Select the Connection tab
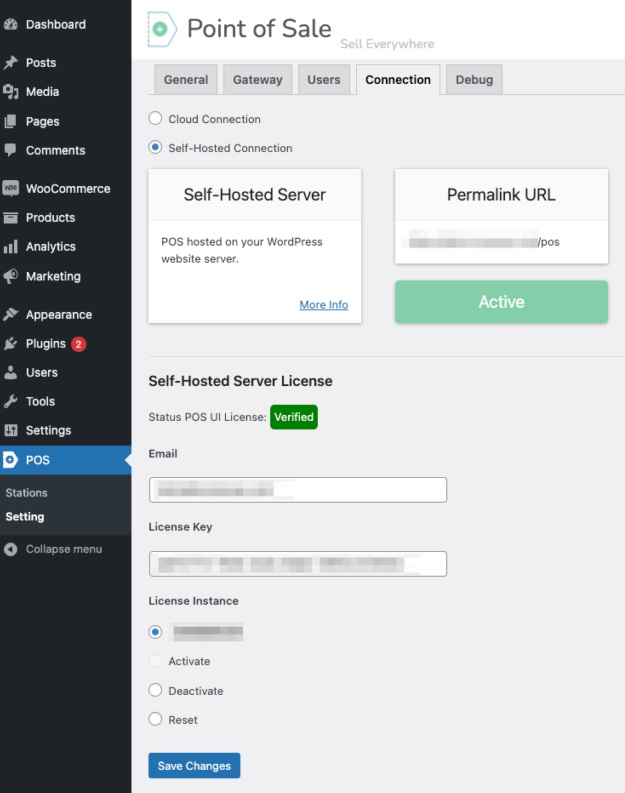 point(398,79)
